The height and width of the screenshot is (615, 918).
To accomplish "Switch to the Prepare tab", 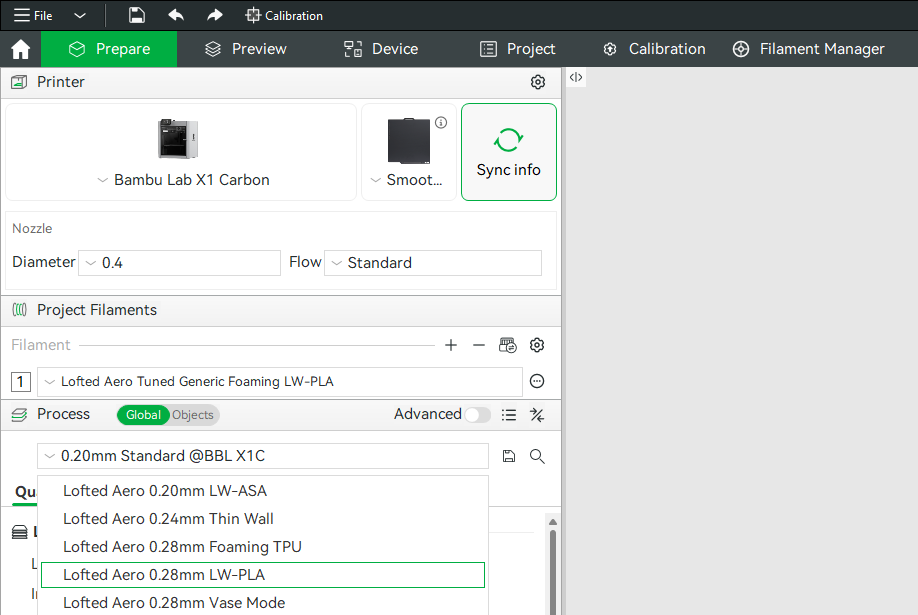I will pyautogui.click(x=109, y=49).
